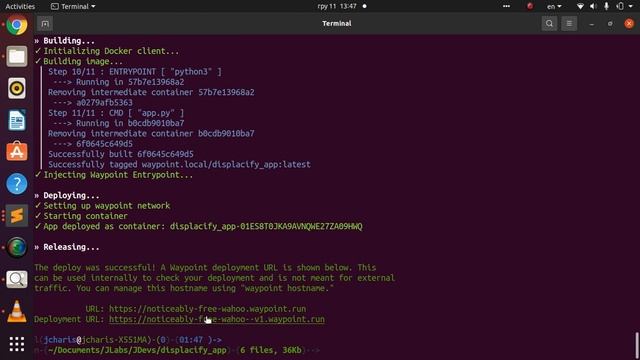Click 'Running in 57b7e13968a2' line
The image size is (640, 360).
[x=119, y=82]
